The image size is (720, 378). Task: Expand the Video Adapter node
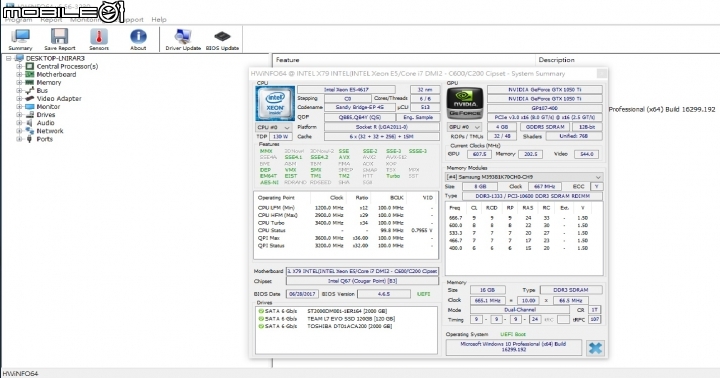pos(19,99)
